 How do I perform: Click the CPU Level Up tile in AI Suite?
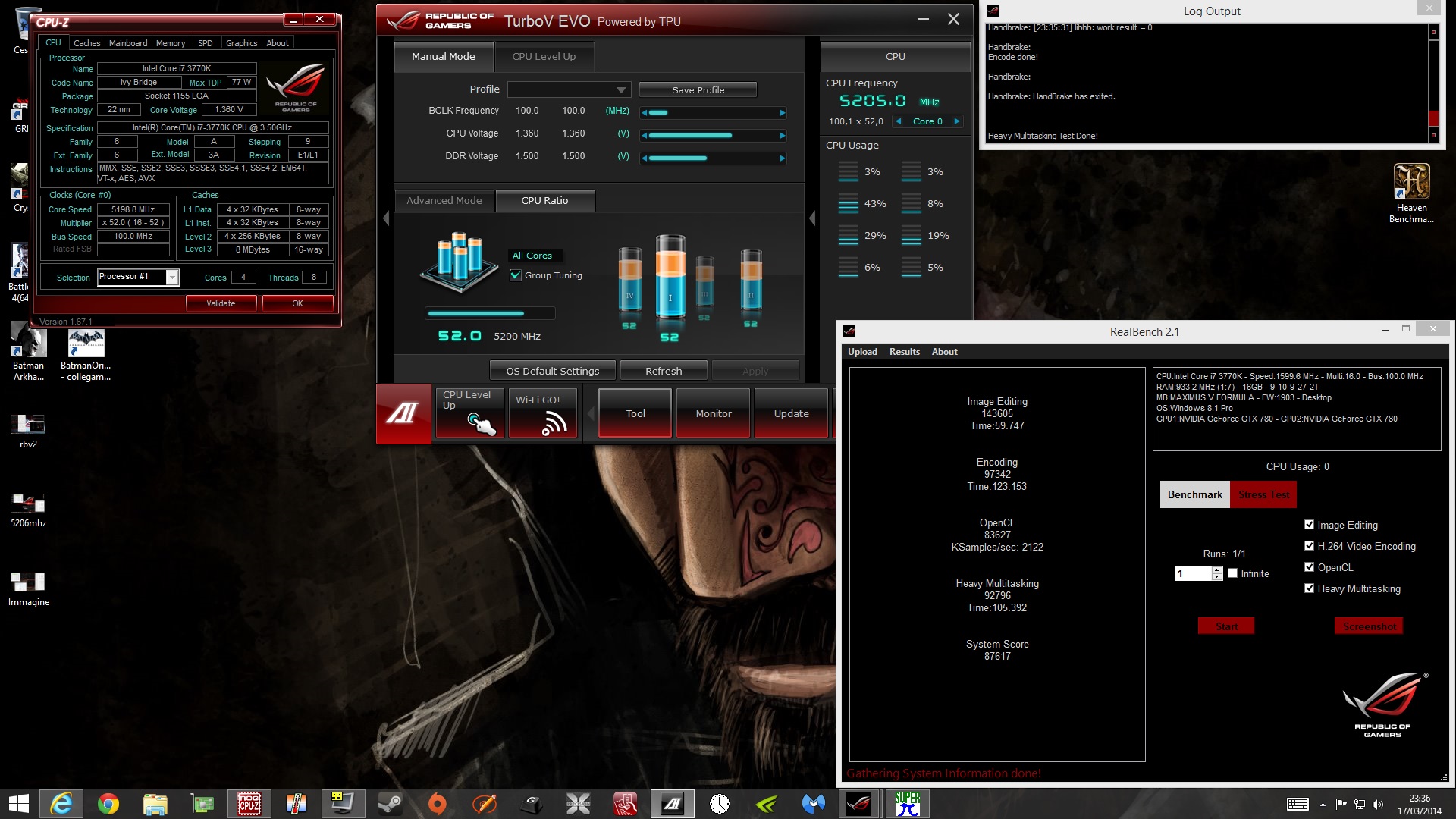[469, 413]
